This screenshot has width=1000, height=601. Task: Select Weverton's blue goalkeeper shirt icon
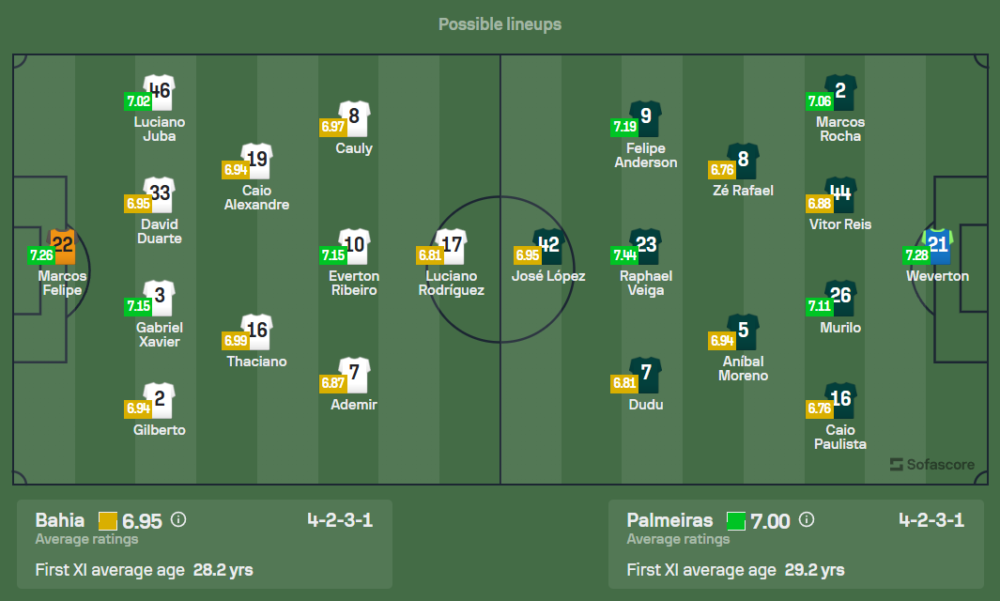pyautogui.click(x=938, y=245)
